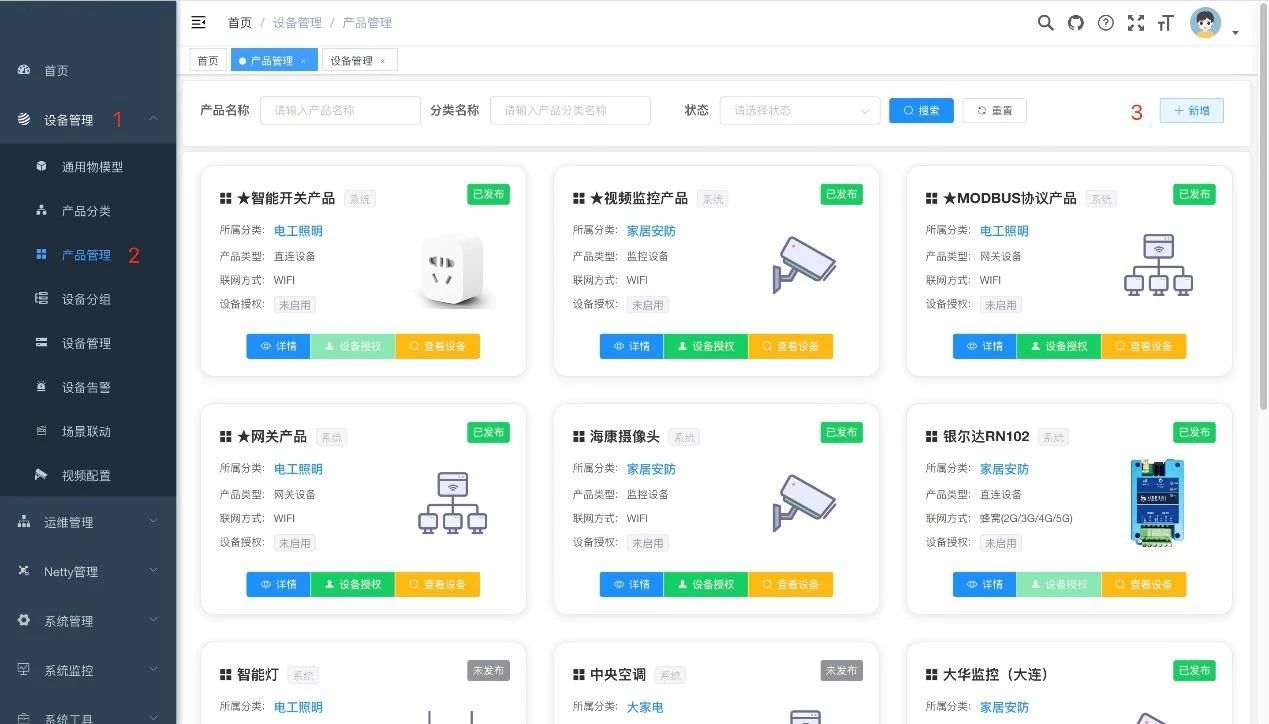The width and height of the screenshot is (1269, 724).
Task: Toggle fullscreen mode icon
Action: tap(1135, 23)
